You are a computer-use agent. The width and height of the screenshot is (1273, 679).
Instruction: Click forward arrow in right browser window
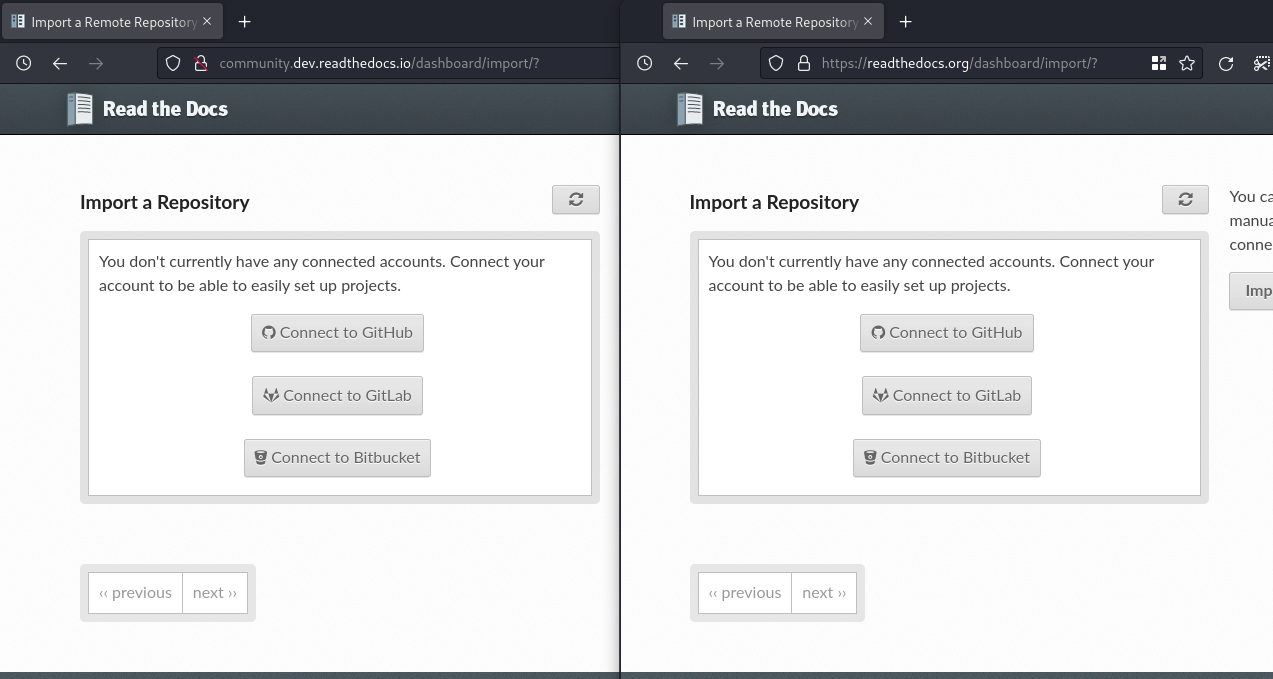(x=717, y=63)
